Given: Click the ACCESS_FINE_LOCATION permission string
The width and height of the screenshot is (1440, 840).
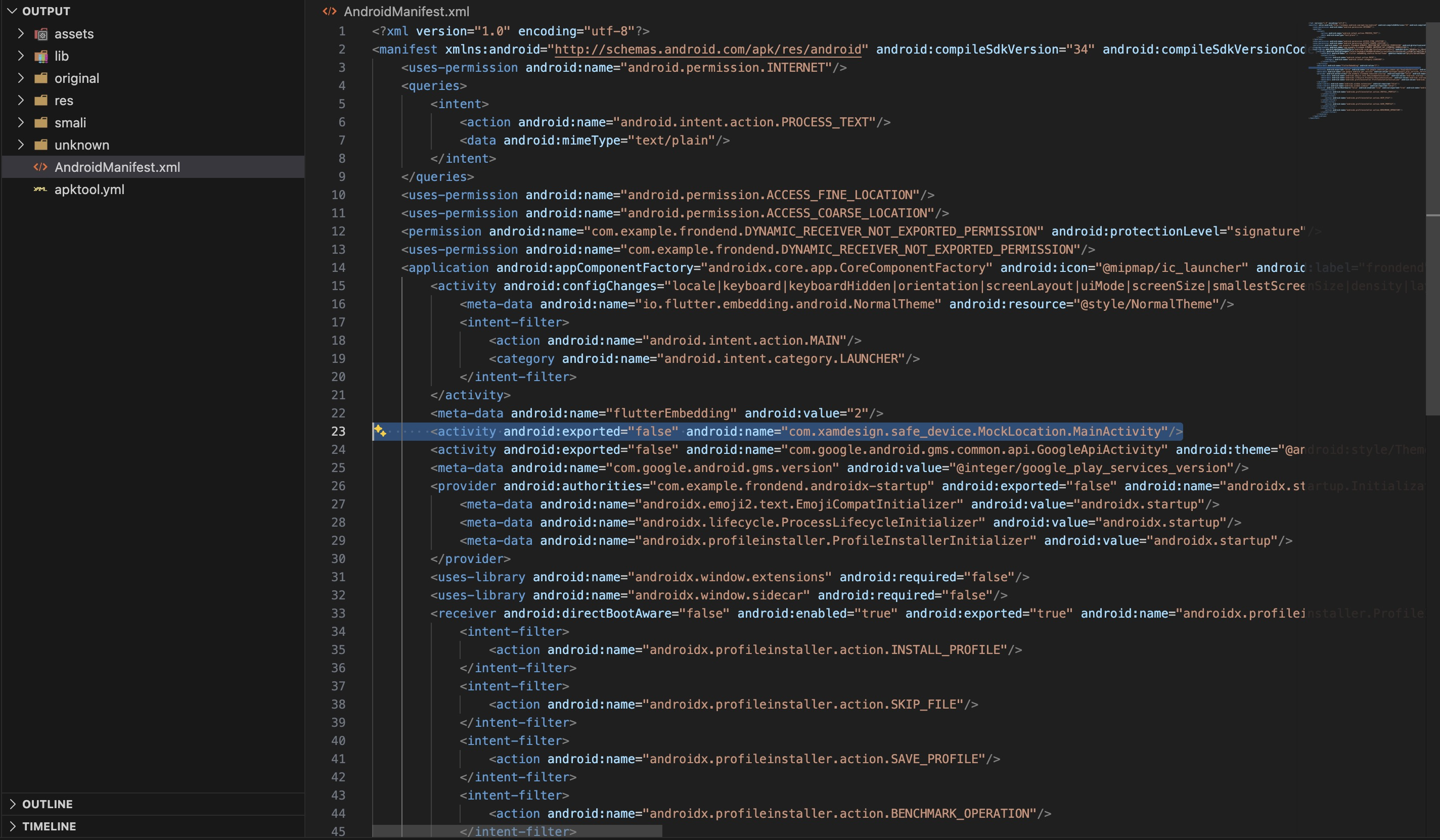Looking at the screenshot, I should coord(770,195).
